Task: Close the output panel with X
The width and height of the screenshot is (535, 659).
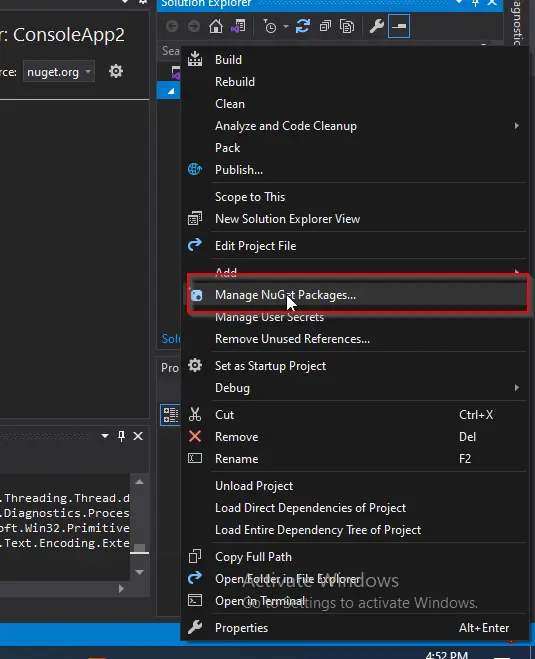Action: click(138, 436)
